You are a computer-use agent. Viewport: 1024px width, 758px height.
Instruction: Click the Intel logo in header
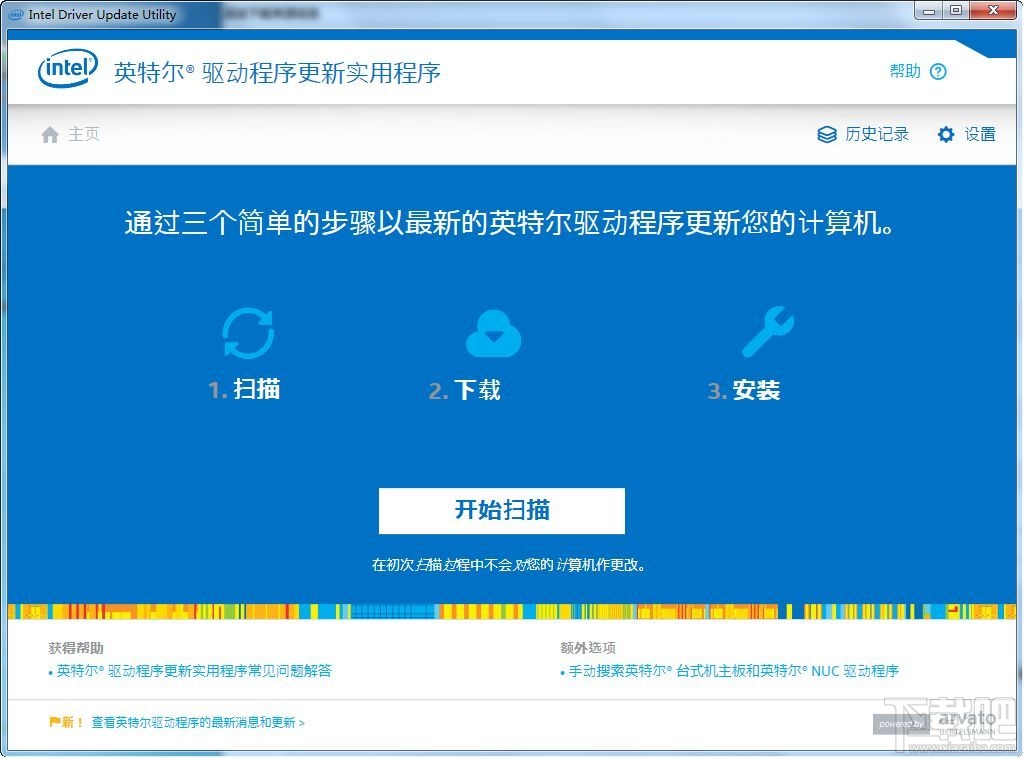[x=68, y=69]
